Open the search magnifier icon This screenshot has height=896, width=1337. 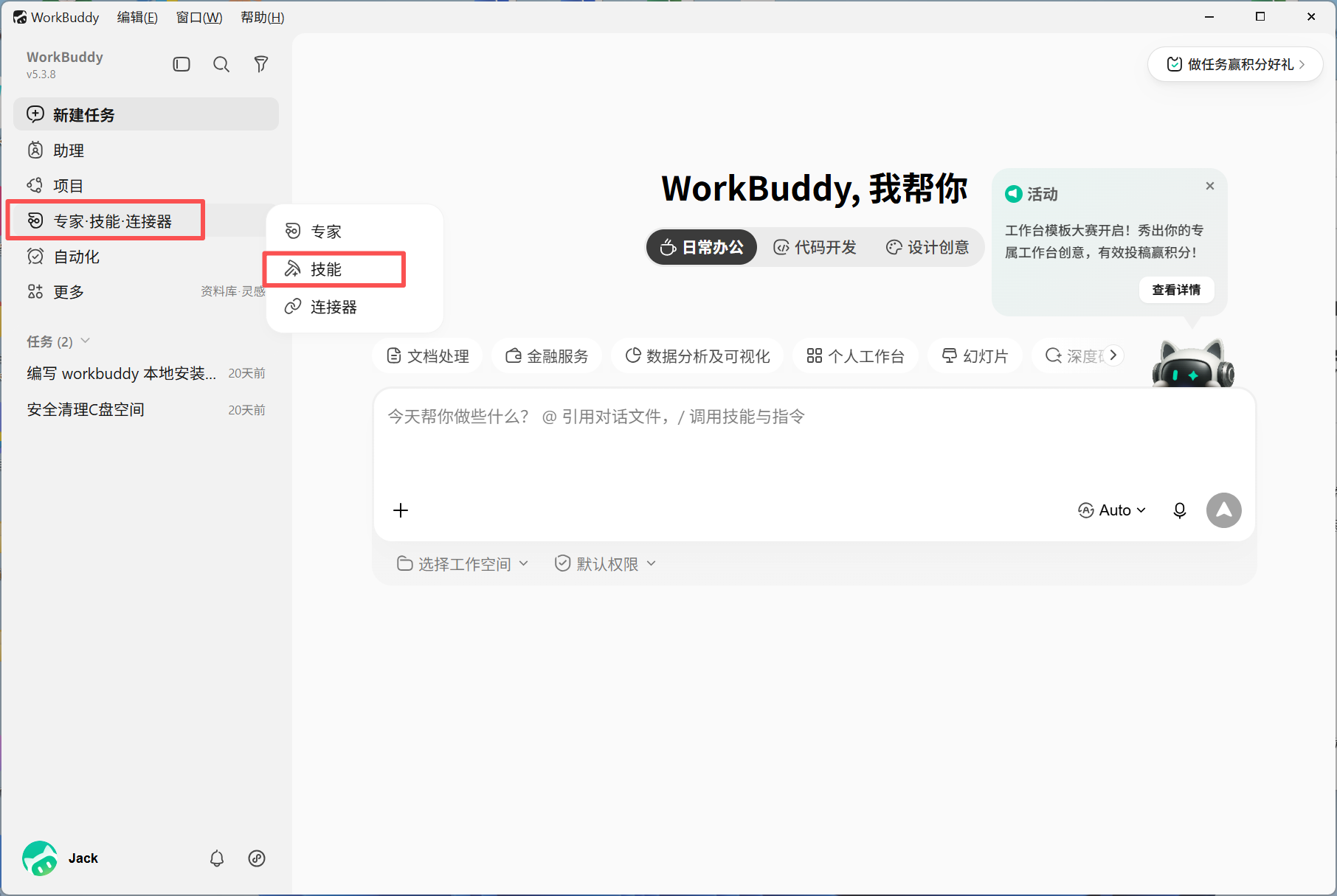coord(221,64)
